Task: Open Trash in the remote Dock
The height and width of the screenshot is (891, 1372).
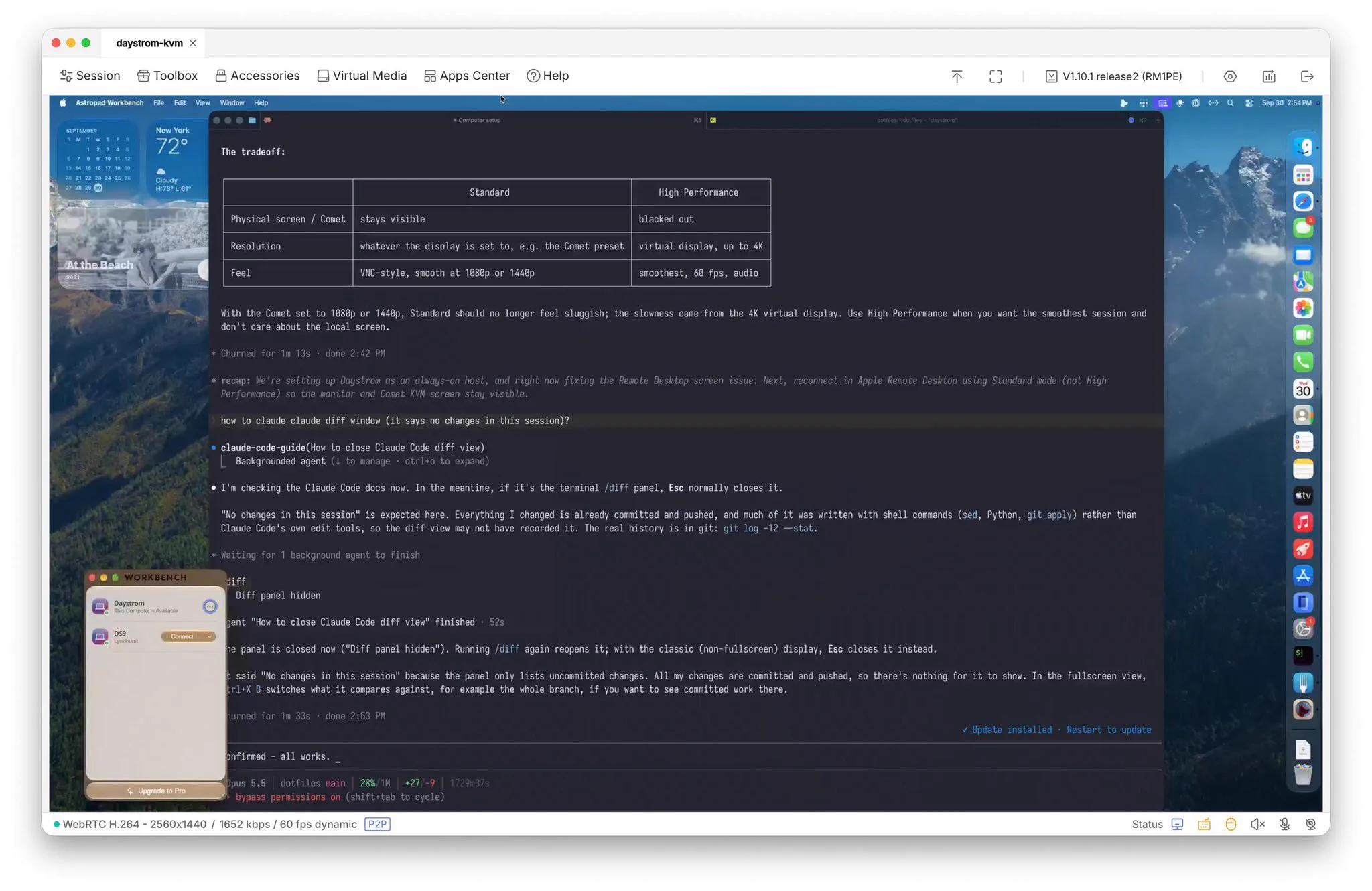Action: tap(1303, 774)
